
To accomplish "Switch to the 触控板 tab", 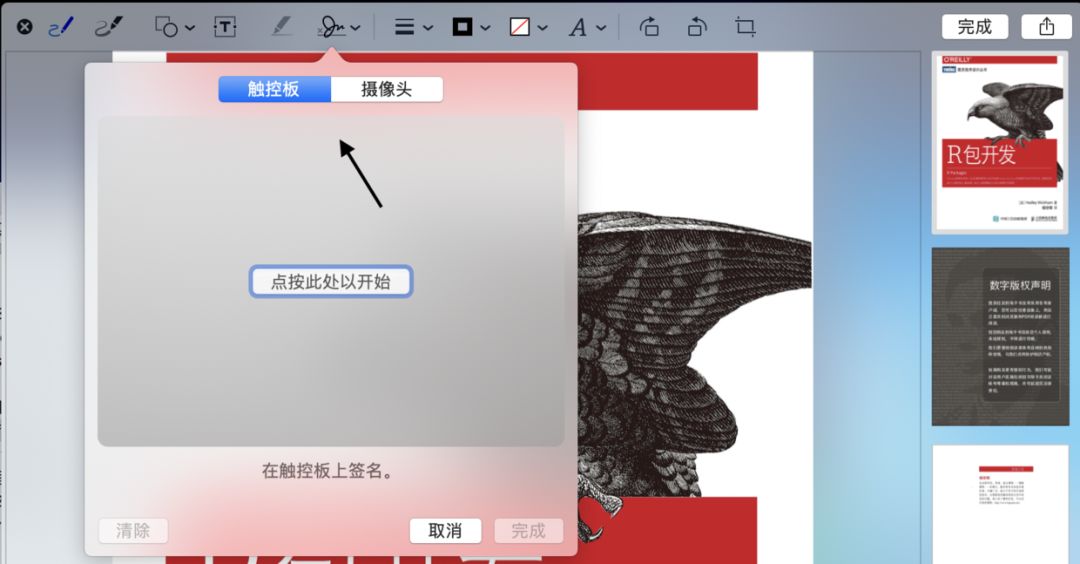I will coord(274,89).
